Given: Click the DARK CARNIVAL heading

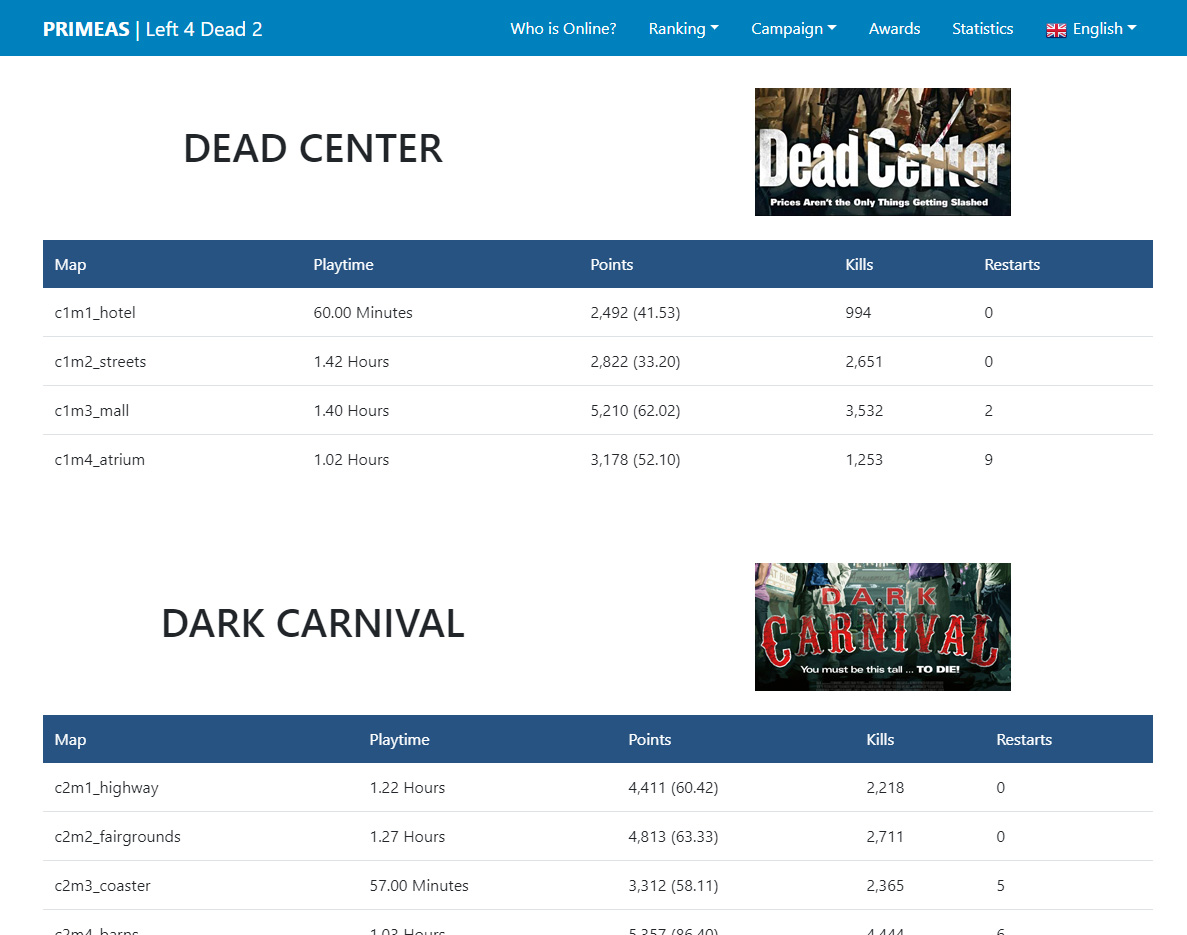Looking at the screenshot, I should point(313,623).
